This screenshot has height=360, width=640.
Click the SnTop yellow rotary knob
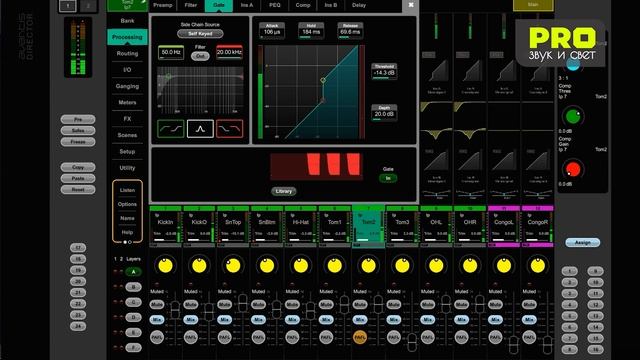pyautogui.click(x=233, y=265)
